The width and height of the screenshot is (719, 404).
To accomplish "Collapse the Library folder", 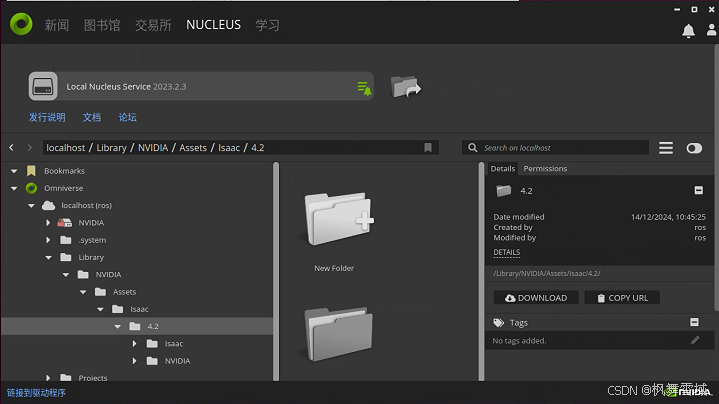I will pos(49,258).
